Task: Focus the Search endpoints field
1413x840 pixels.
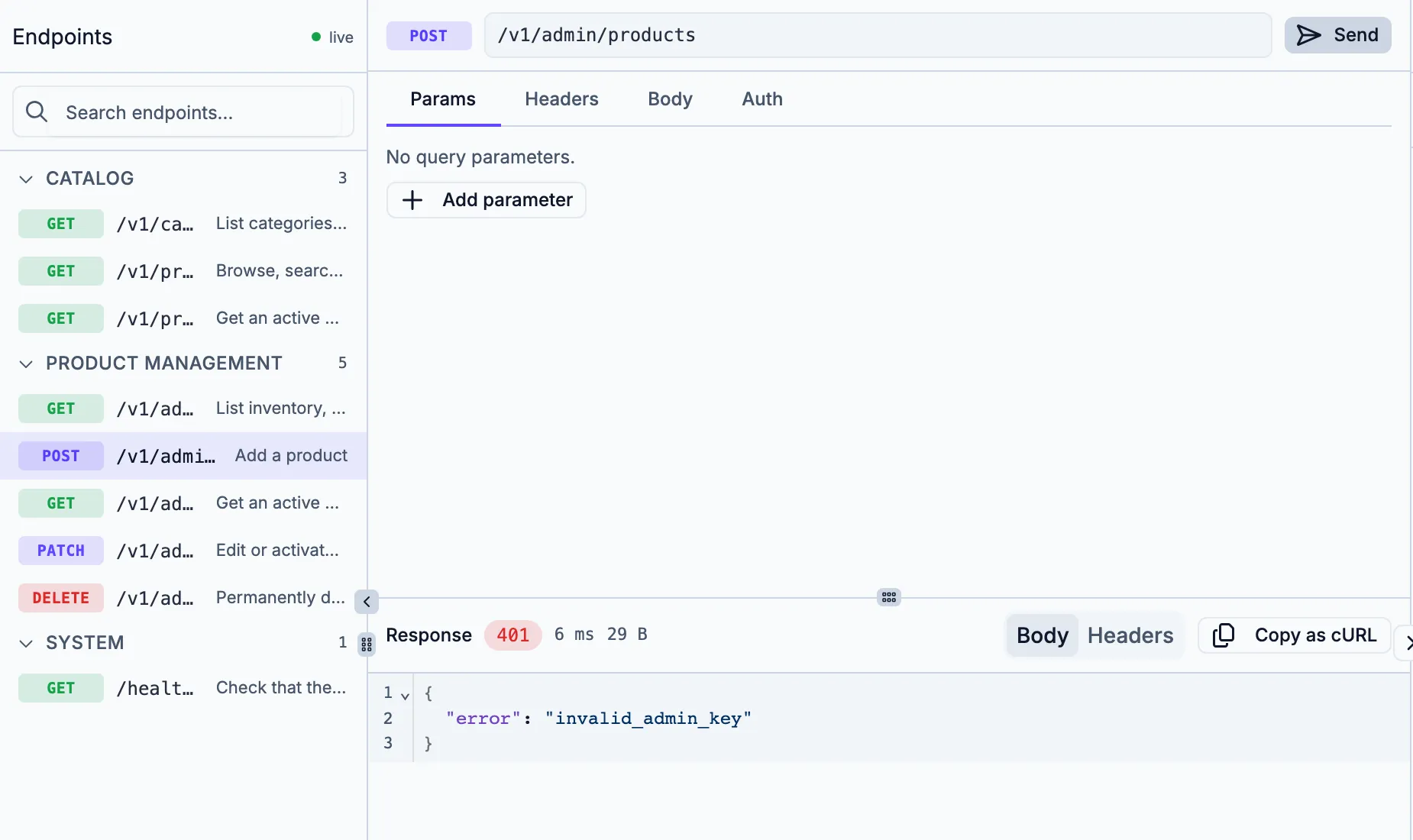Action: pos(183,112)
